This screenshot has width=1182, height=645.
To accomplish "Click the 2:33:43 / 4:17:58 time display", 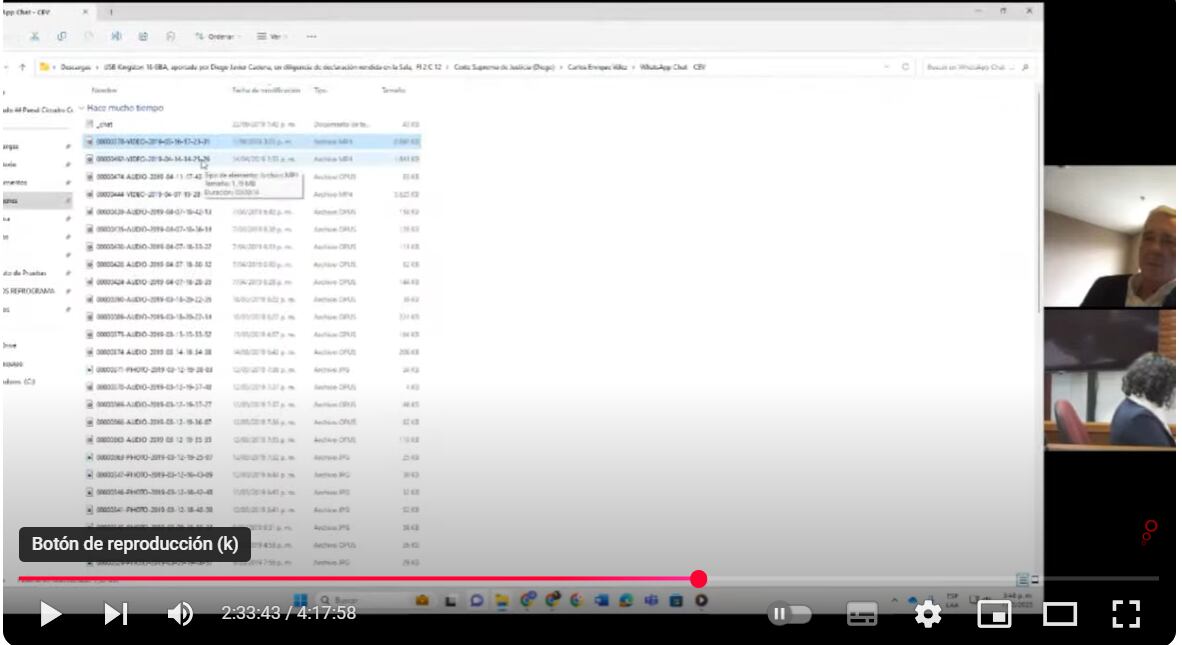I will pyautogui.click(x=288, y=613).
